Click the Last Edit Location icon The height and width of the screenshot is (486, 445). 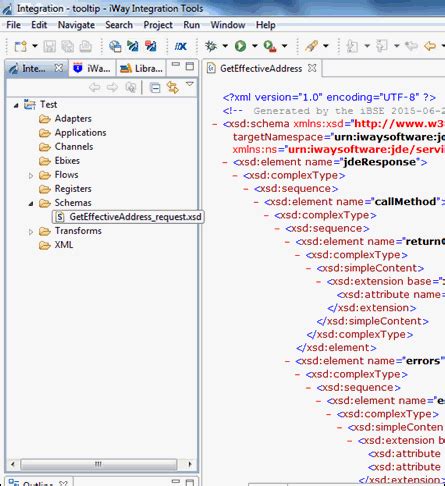click(411, 46)
